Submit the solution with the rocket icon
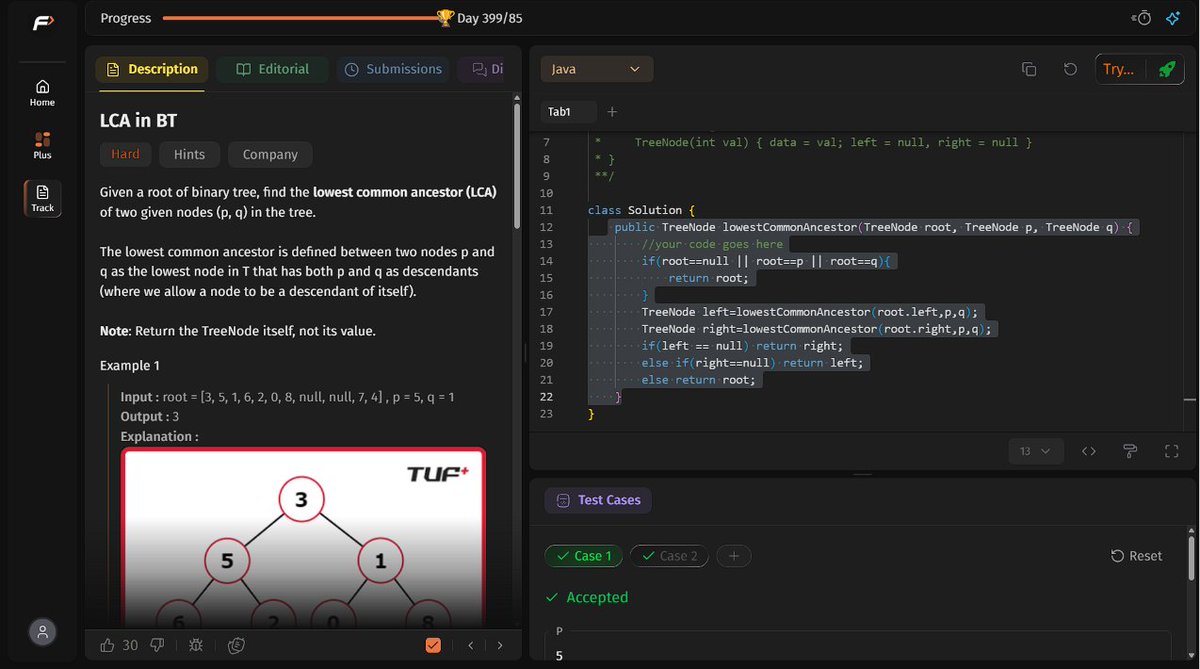The width and height of the screenshot is (1200, 669). tap(1166, 69)
